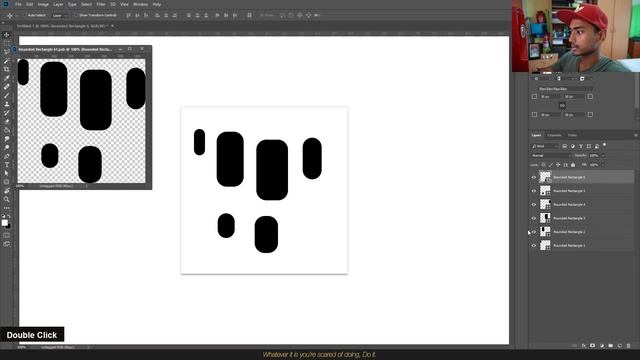Click lock image pixels brush icon
The width and height of the screenshot is (640, 360).
[551, 165]
